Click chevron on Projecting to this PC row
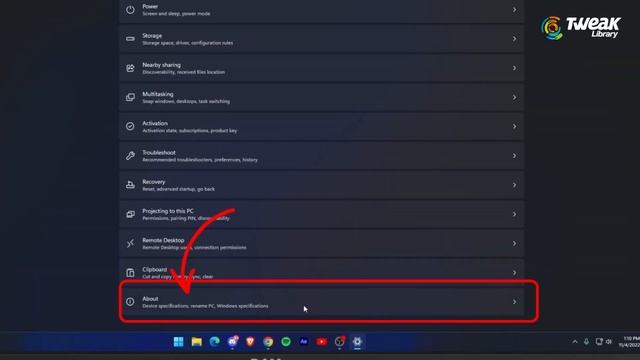 (x=514, y=214)
